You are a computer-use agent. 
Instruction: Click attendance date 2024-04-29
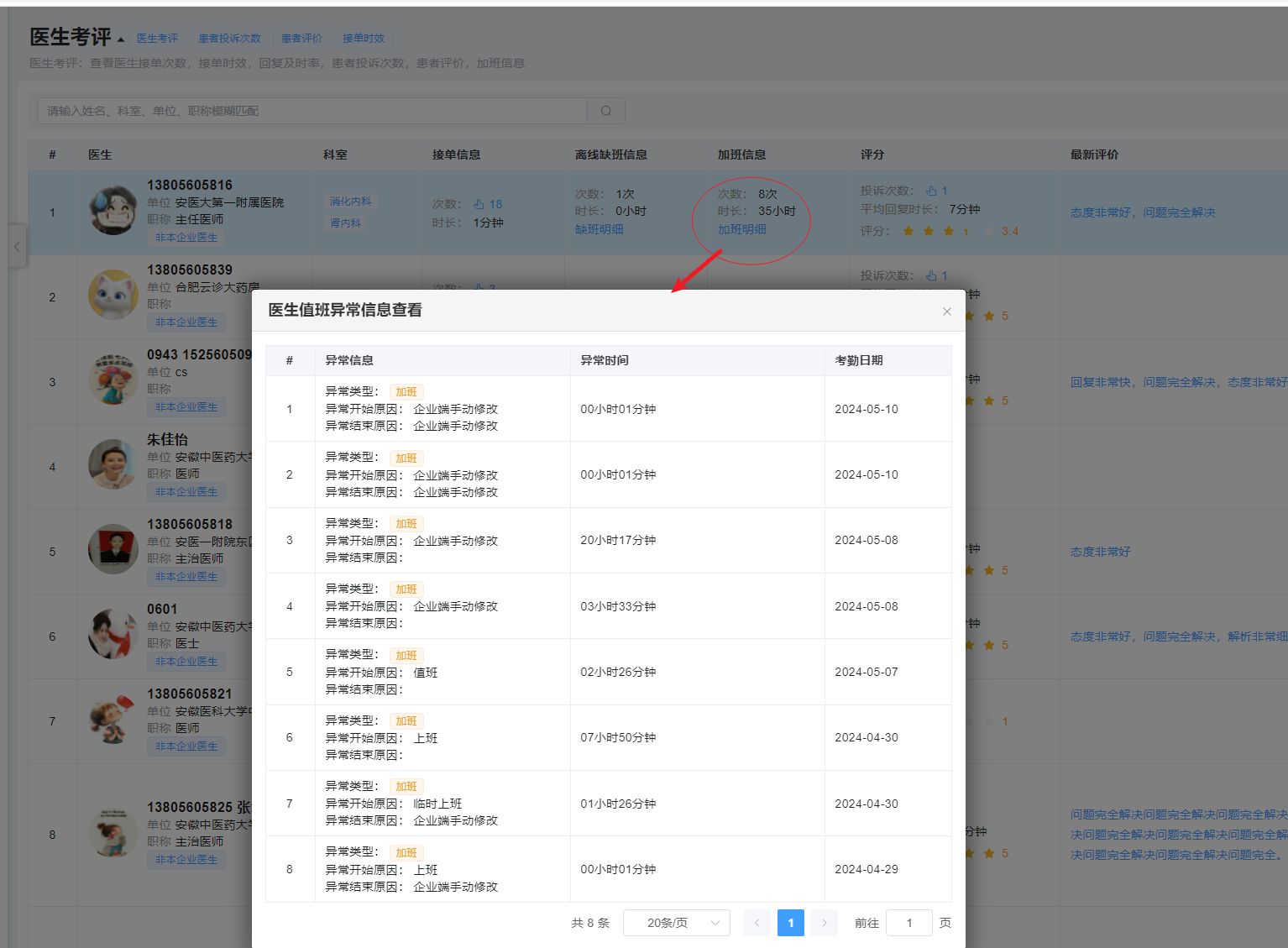tap(866, 869)
